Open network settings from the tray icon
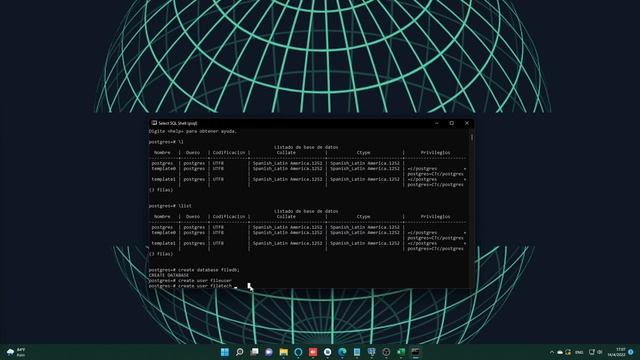This screenshot has width=640, height=360. (x=592, y=352)
